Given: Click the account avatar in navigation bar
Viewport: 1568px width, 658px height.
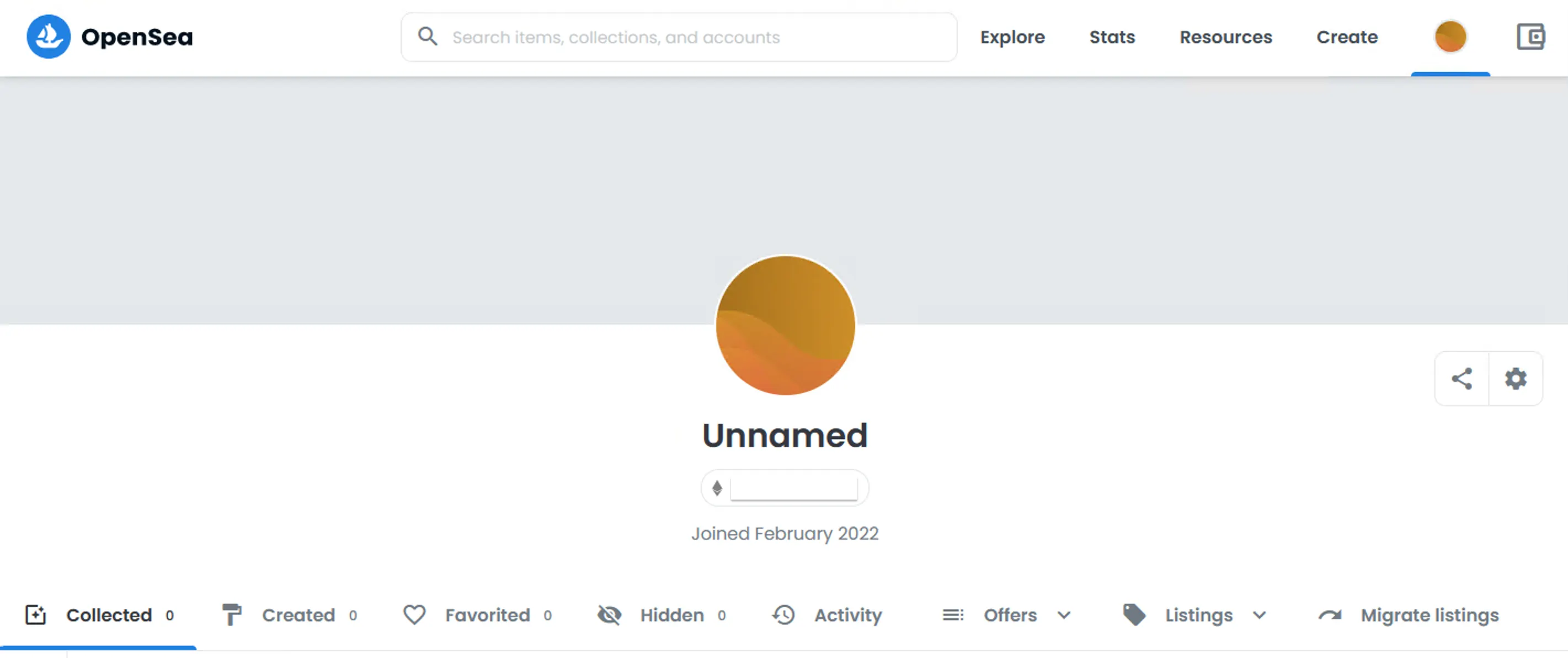Looking at the screenshot, I should click(x=1450, y=37).
